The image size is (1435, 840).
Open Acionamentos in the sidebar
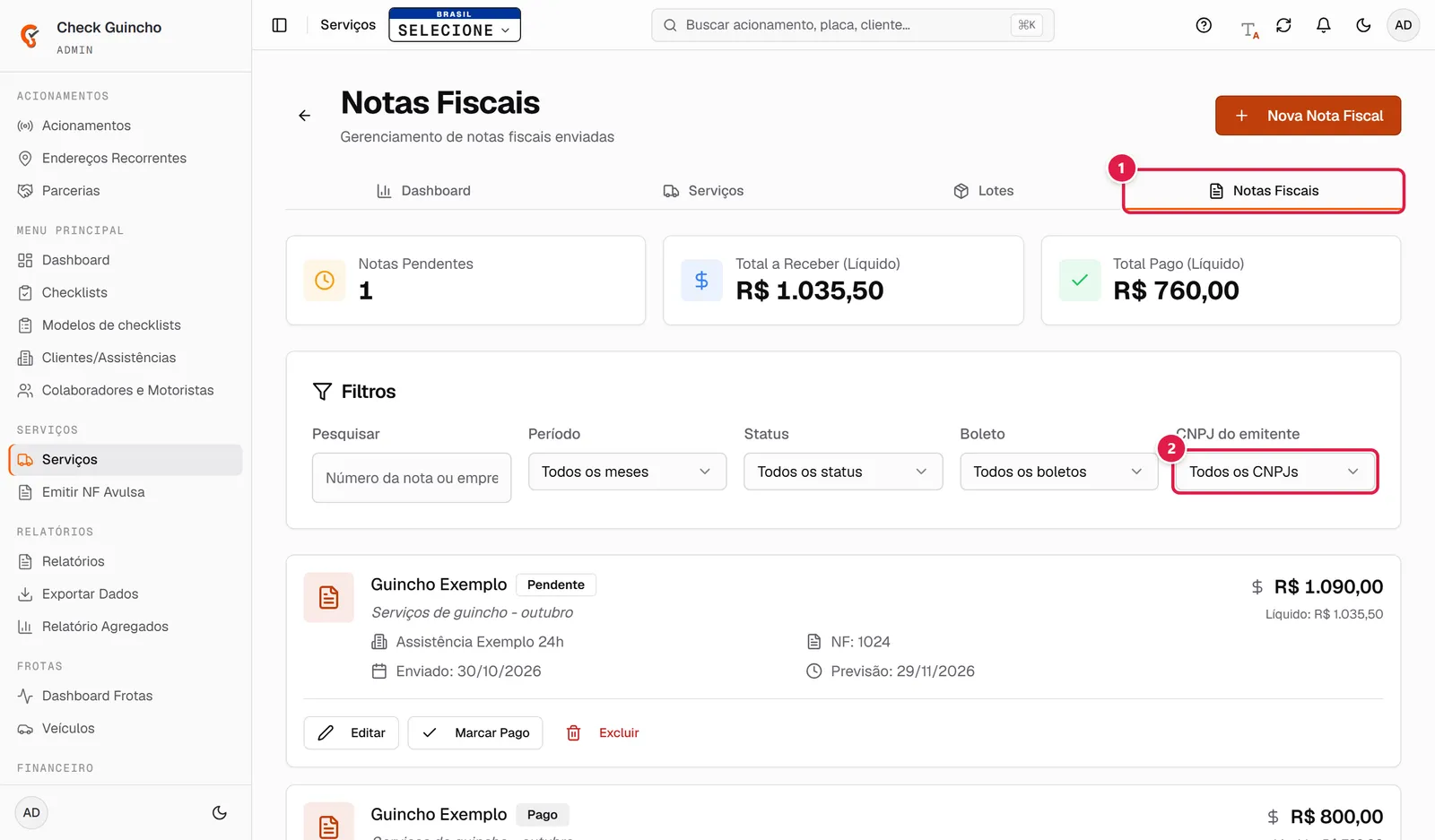(x=126, y=126)
